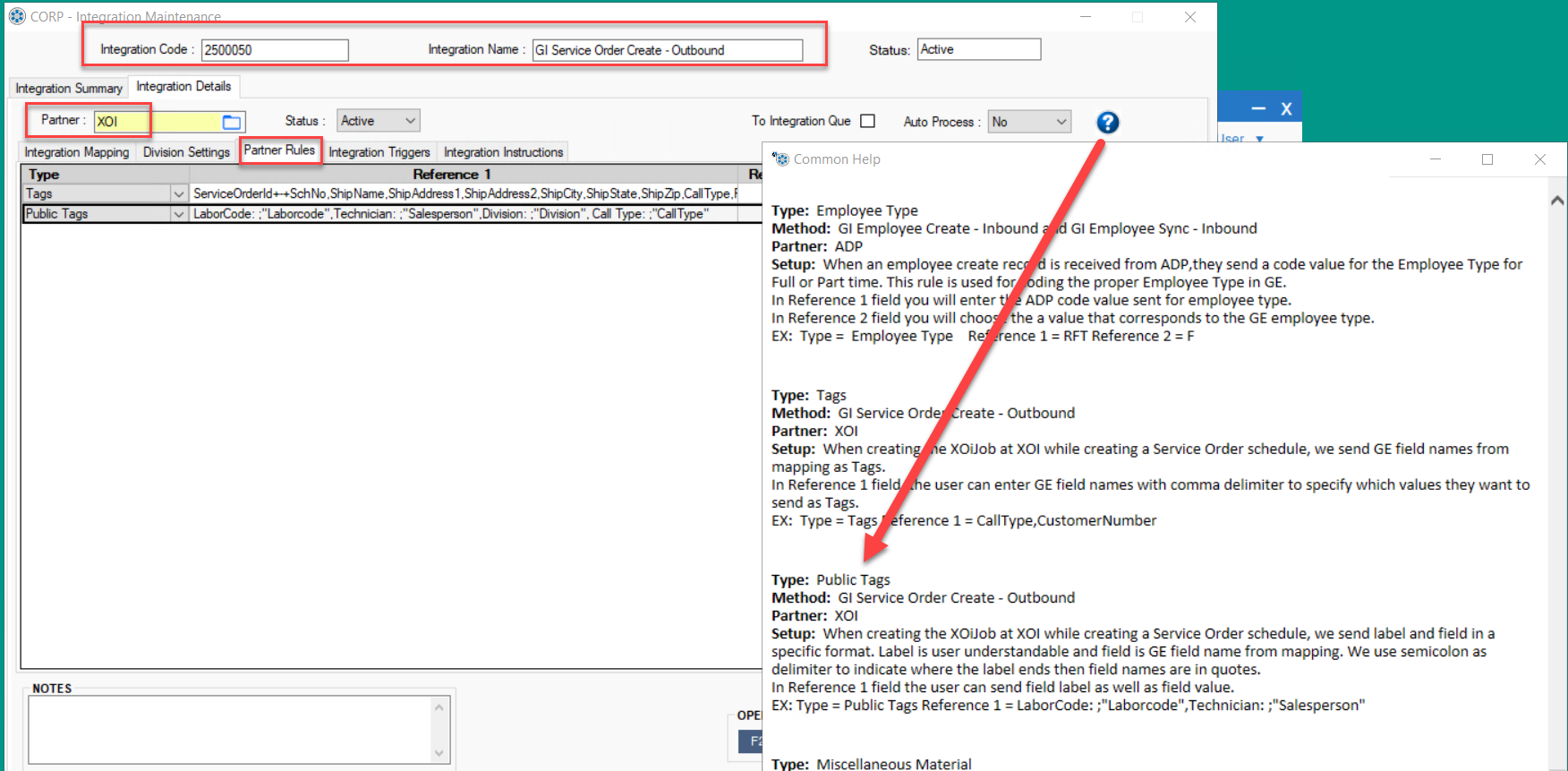Maximize the Common Help window
1568x771 pixels.
tap(1487, 159)
